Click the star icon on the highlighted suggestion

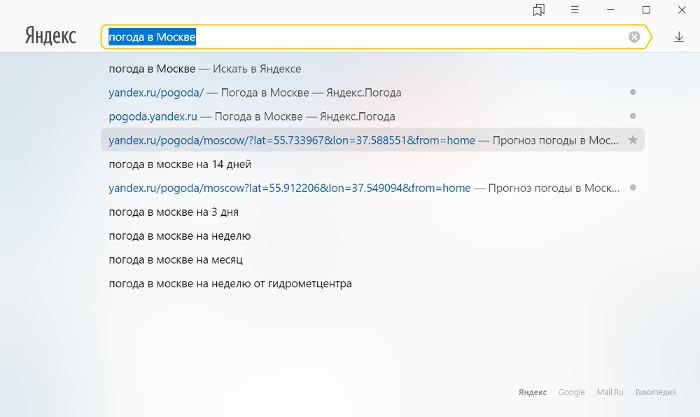point(633,140)
